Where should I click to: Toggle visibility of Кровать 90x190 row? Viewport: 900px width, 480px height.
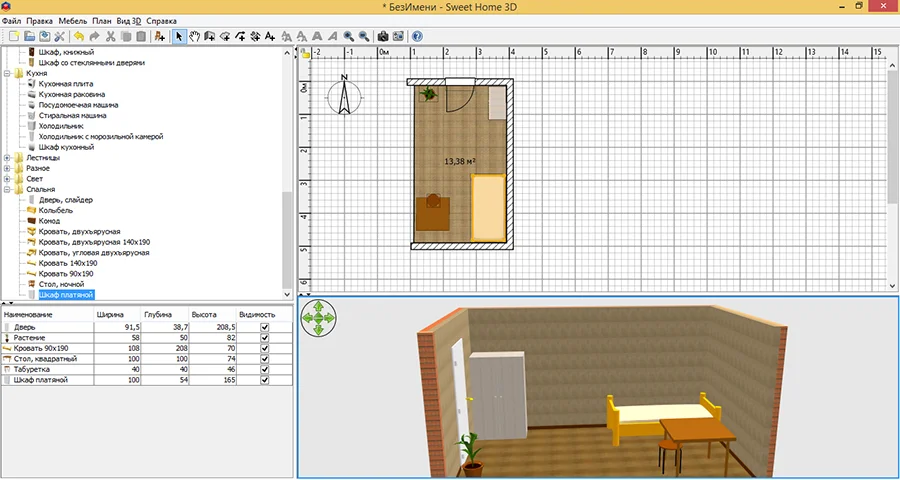tap(265, 349)
